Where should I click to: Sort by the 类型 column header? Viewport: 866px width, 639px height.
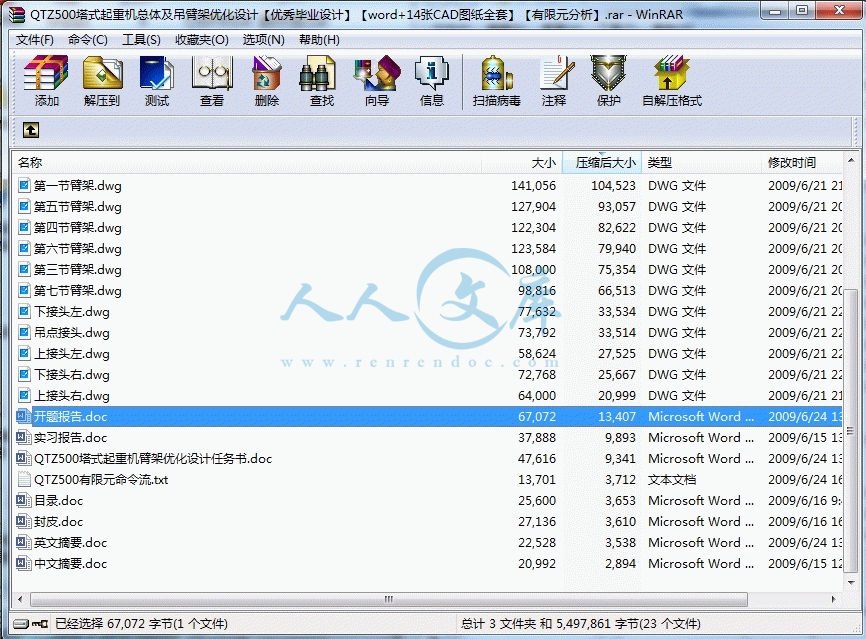pyautogui.click(x=701, y=162)
